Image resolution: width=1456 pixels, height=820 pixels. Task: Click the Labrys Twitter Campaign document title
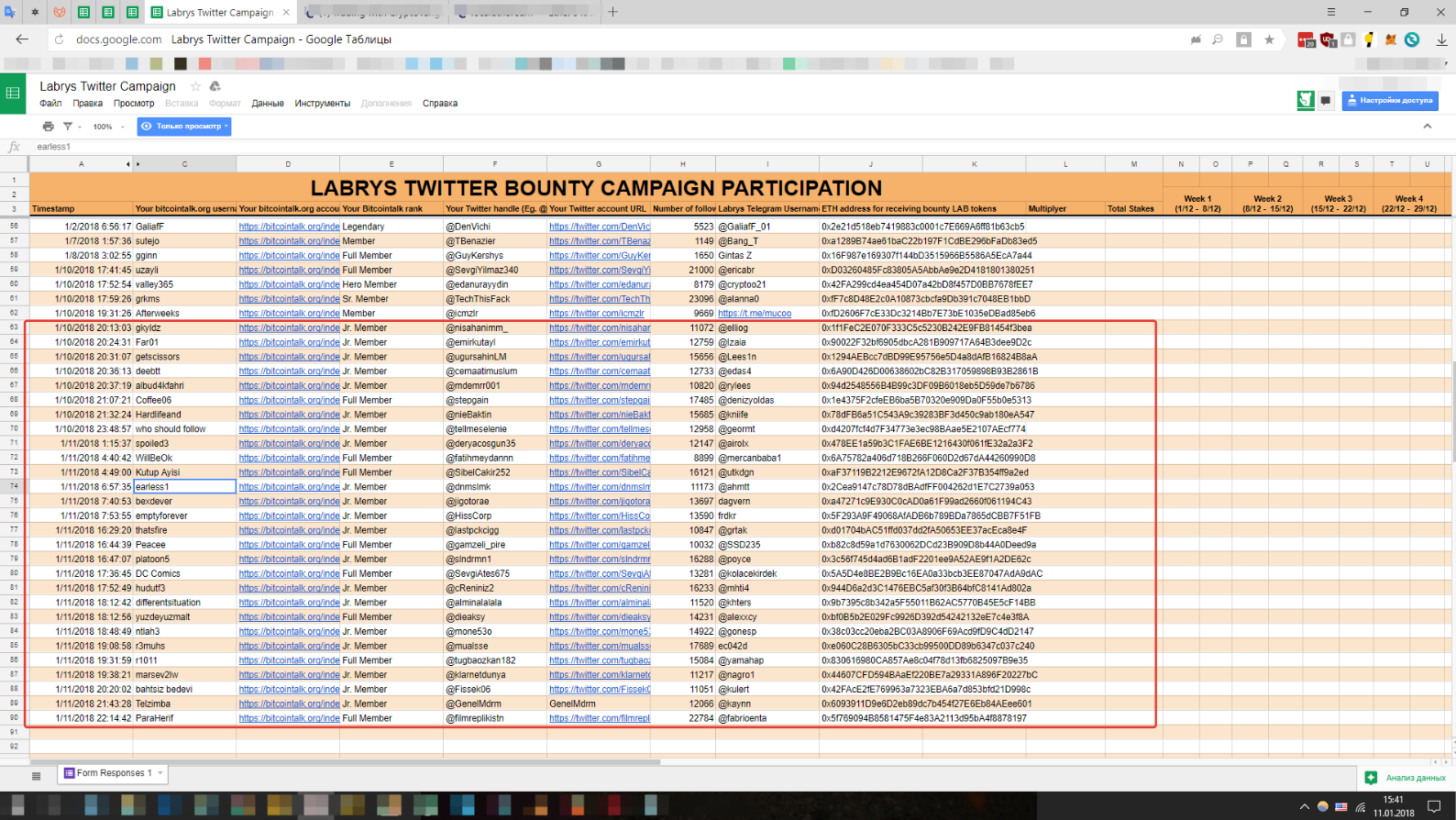click(108, 86)
